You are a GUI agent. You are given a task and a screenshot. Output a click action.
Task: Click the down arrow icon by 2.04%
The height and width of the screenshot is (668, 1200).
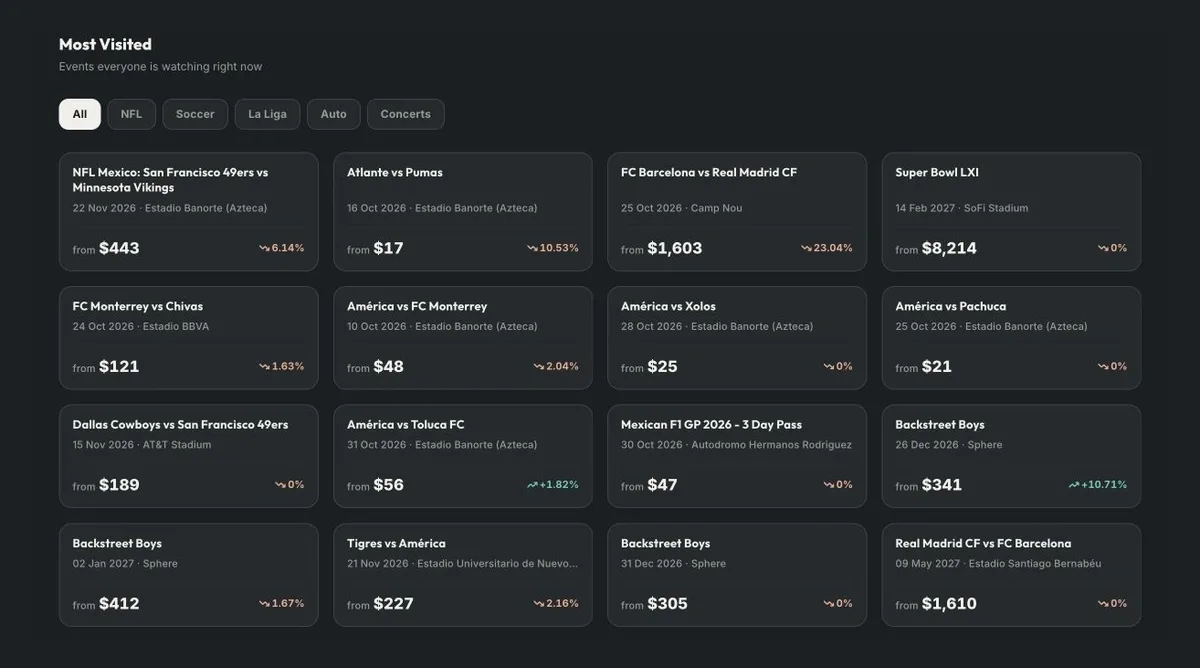pyautogui.click(x=538, y=366)
